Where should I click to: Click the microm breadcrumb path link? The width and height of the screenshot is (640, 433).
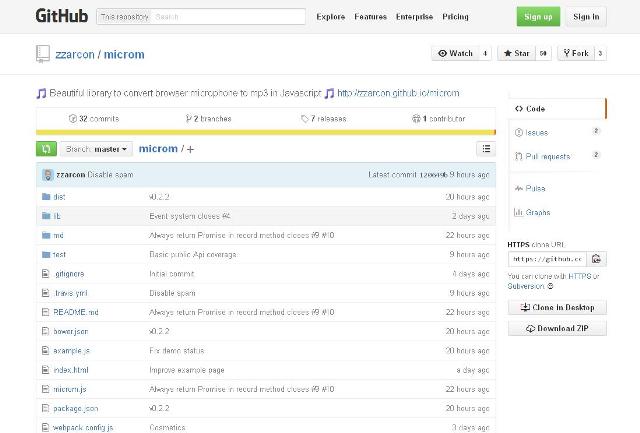158,149
